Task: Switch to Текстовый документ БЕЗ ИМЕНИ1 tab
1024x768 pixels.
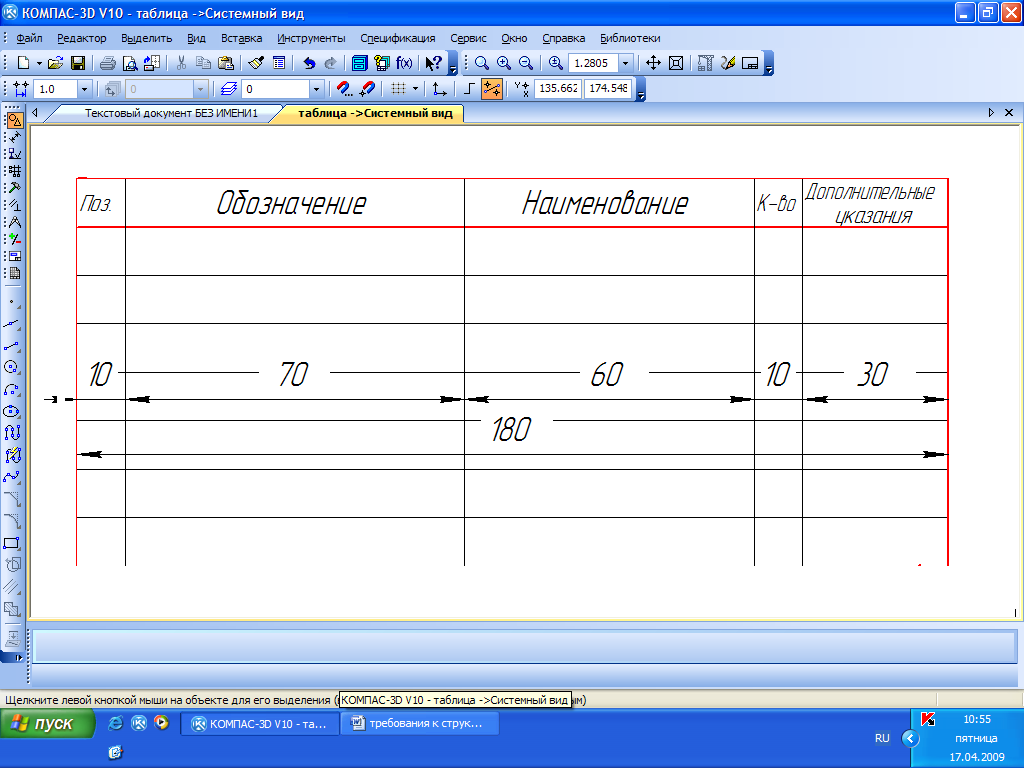Action: coord(170,114)
